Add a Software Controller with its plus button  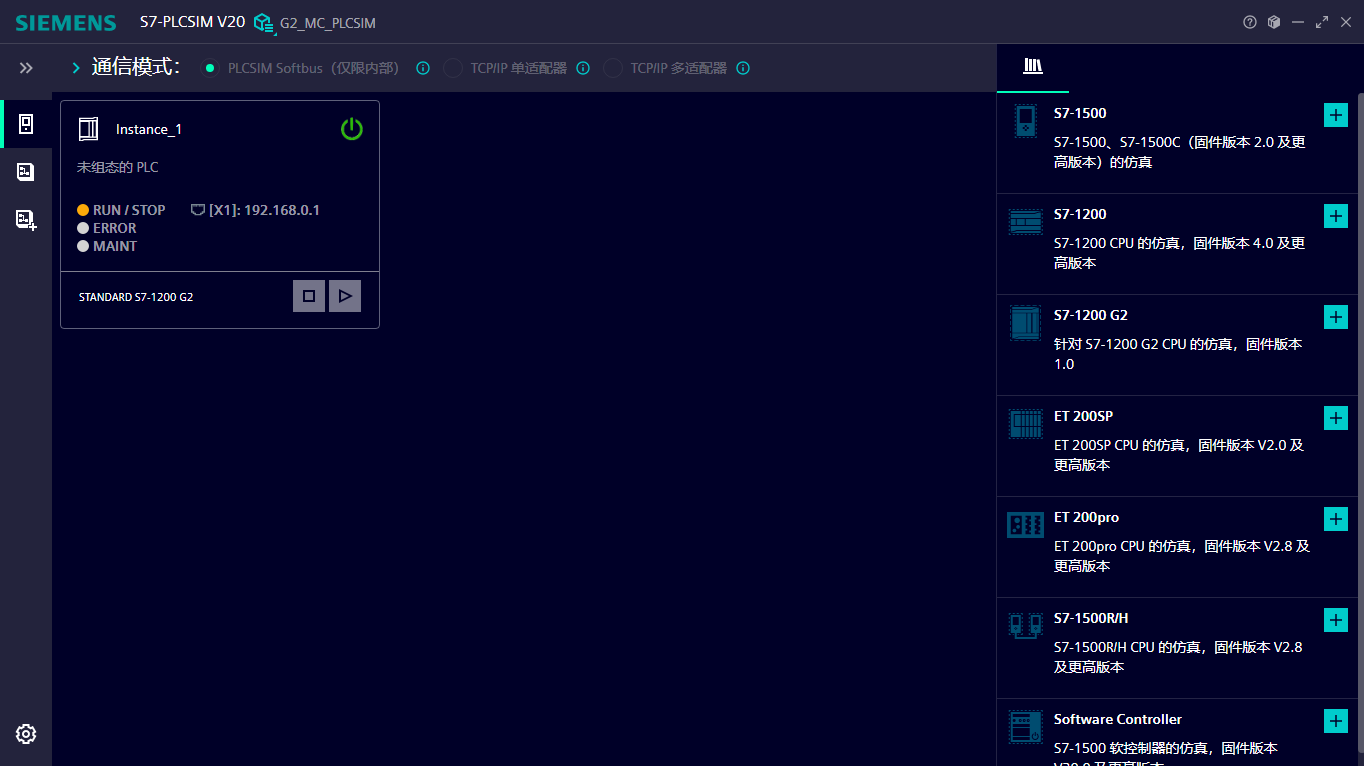click(1336, 721)
